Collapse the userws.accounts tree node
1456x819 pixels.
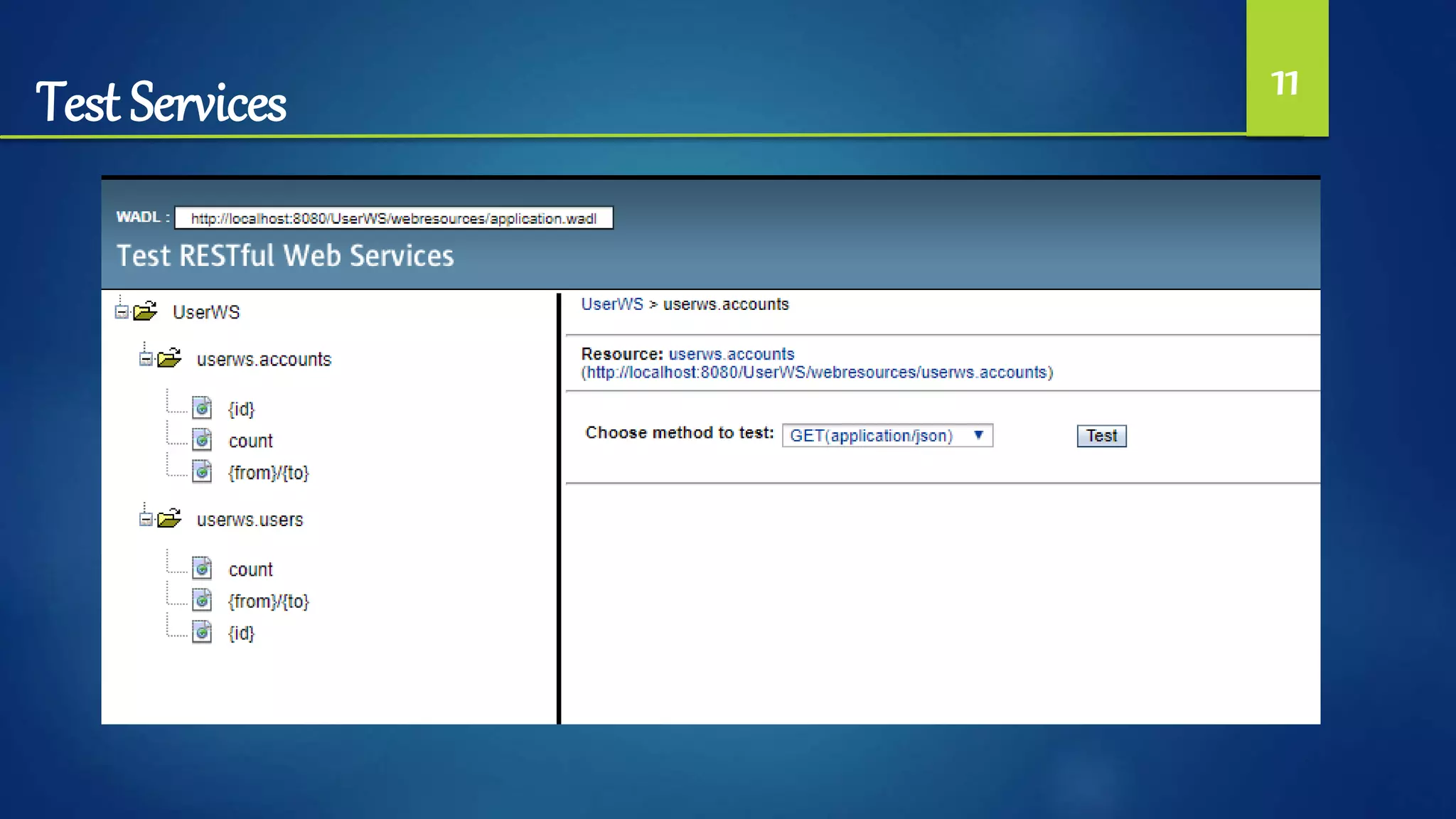[146, 359]
